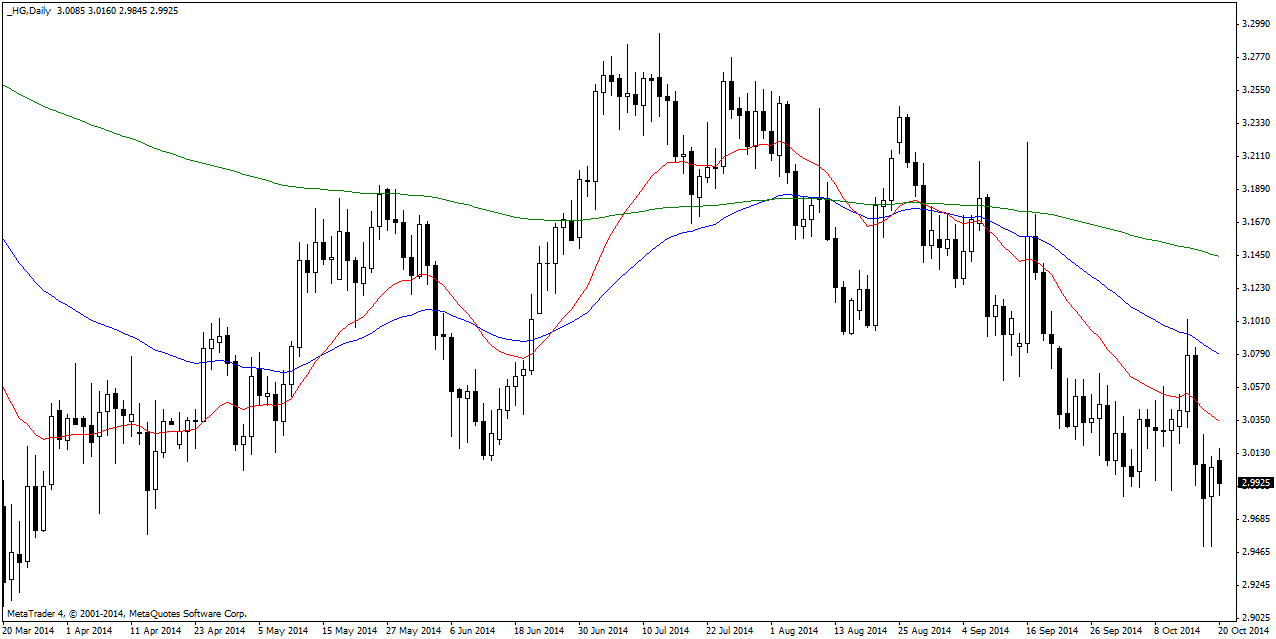Image resolution: width=1276 pixels, height=639 pixels.
Task: Click the last candlestick on the chart
Action: [1219, 473]
